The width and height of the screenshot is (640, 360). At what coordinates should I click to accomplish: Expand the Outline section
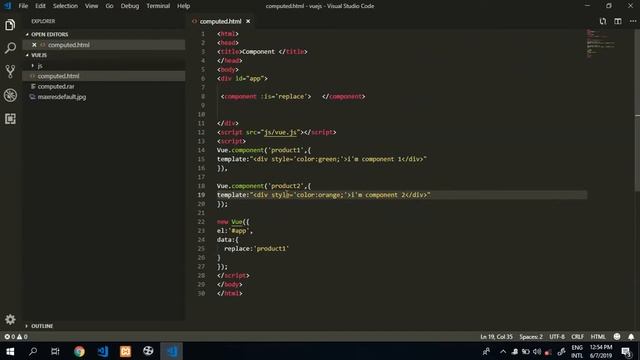(x=42, y=326)
